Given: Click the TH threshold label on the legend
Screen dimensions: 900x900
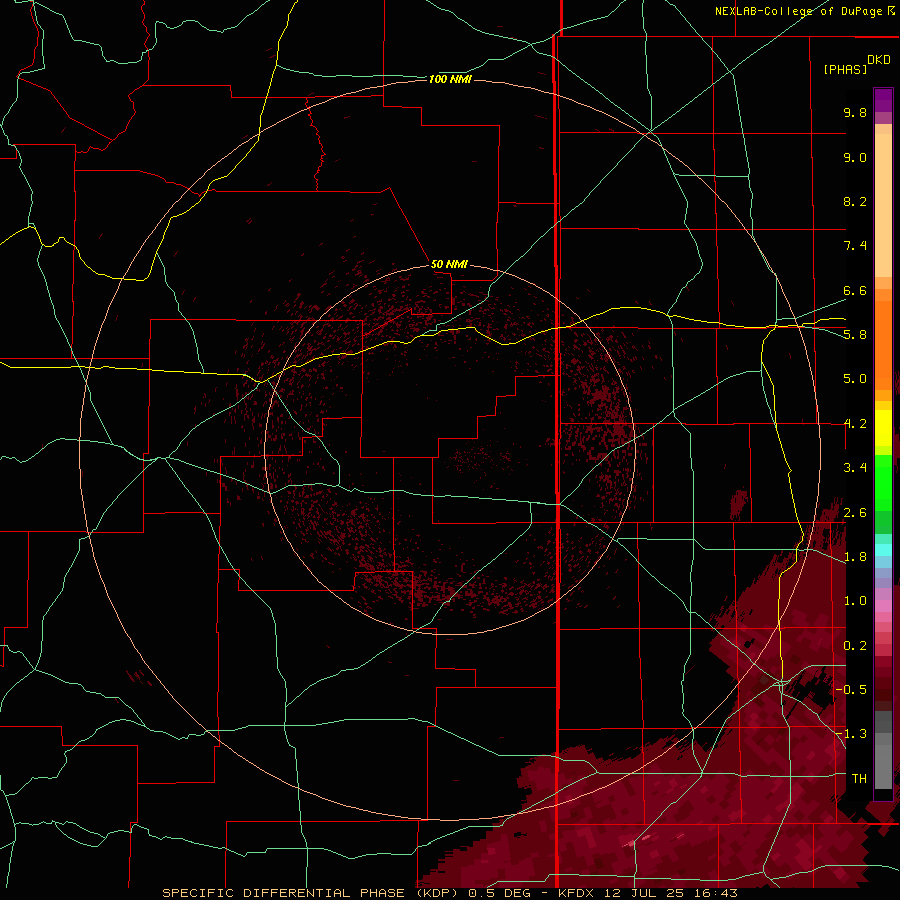Looking at the screenshot, I should [x=859, y=778].
